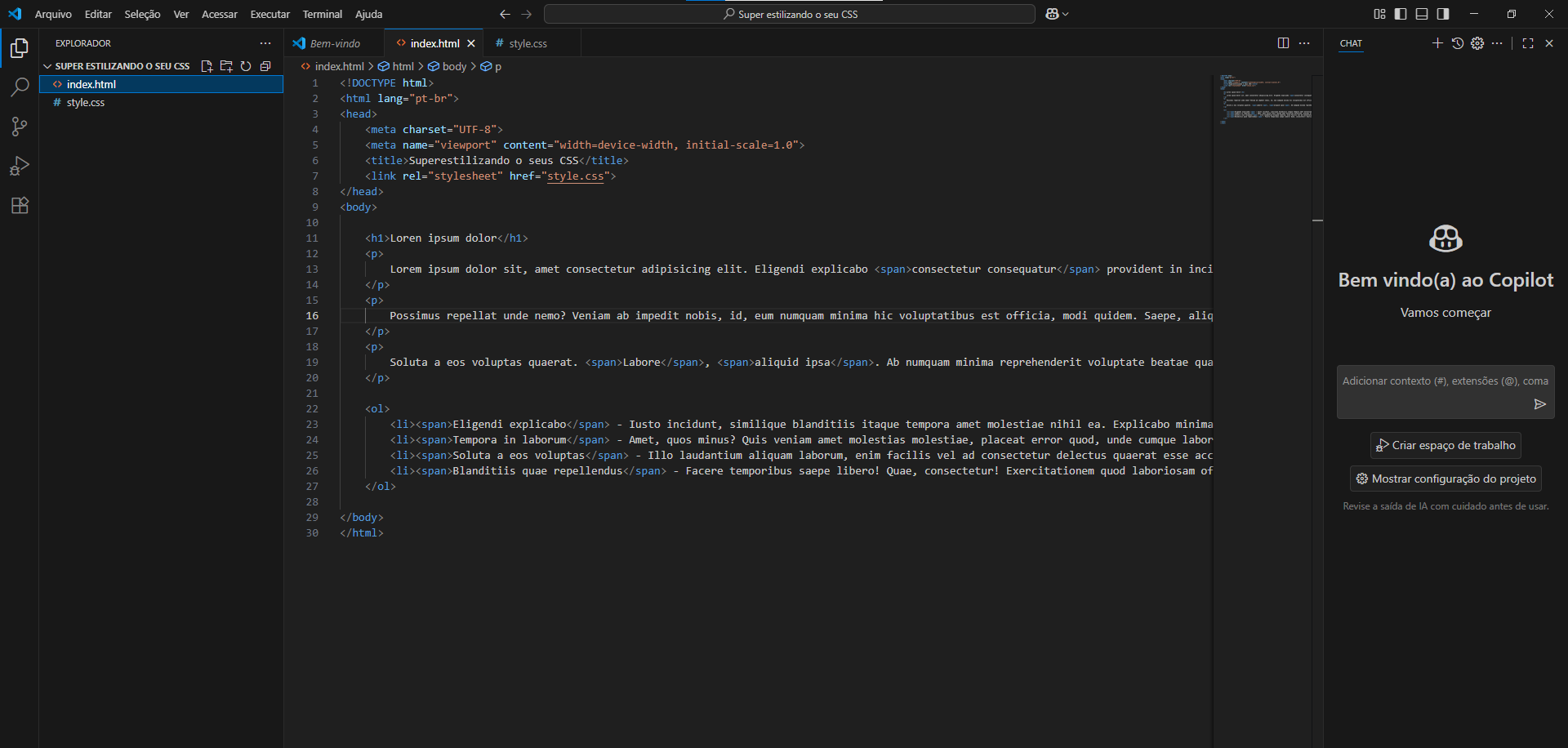Open the Ajuda menu

click(369, 14)
